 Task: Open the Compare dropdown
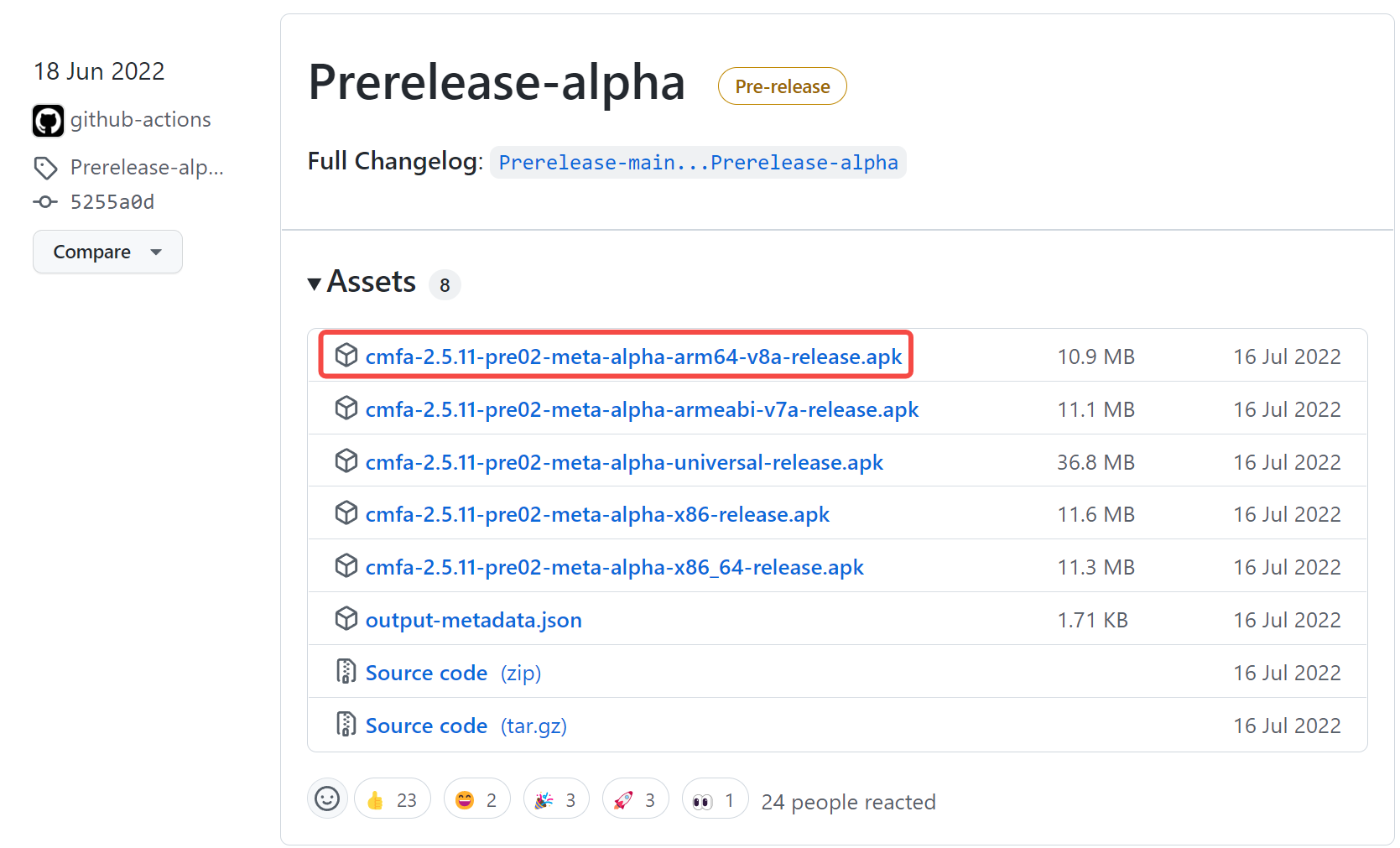[x=107, y=252]
